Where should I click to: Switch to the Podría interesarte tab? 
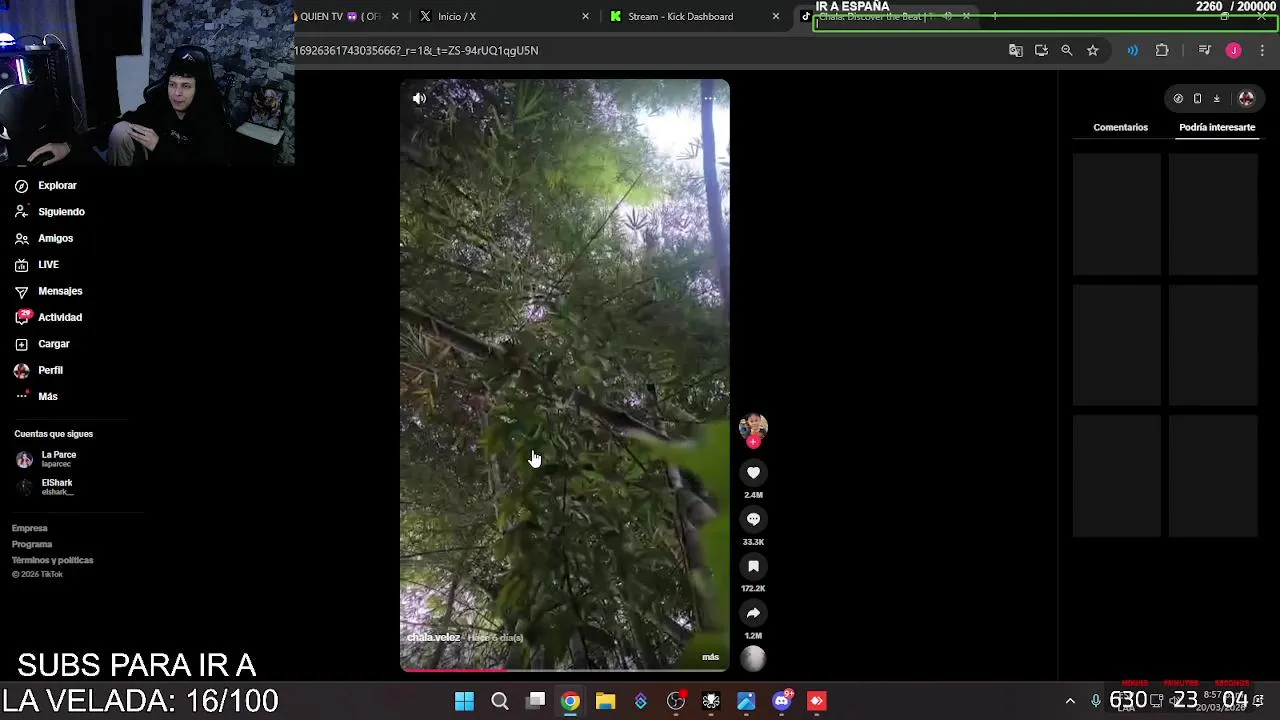coord(1216,127)
